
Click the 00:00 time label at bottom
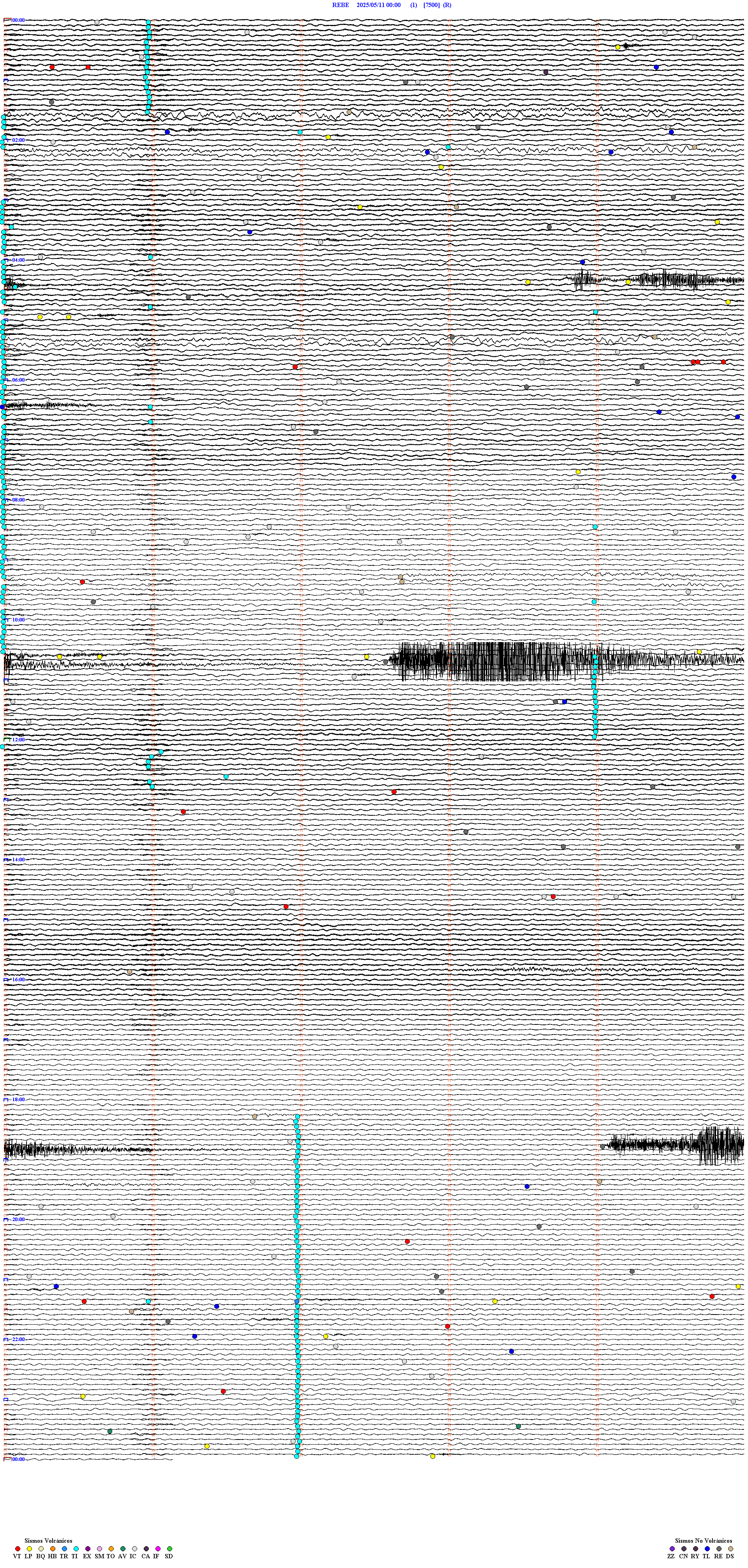(18, 1459)
